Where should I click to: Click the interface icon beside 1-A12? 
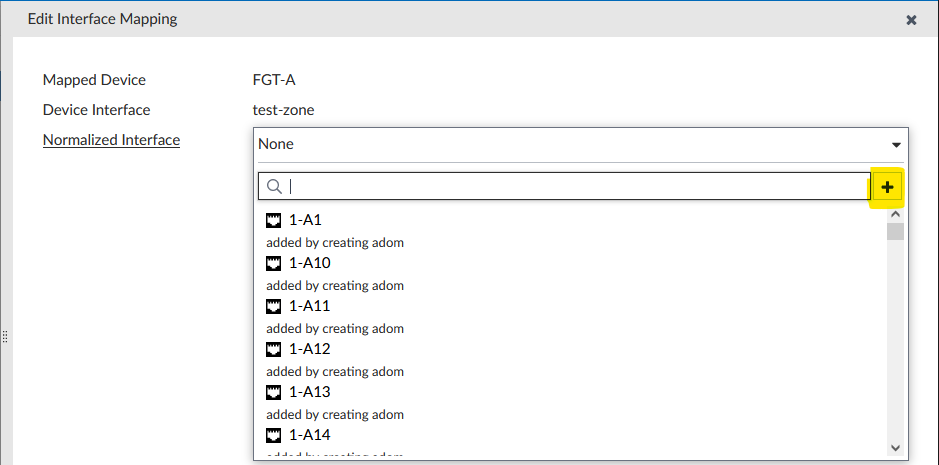click(274, 349)
